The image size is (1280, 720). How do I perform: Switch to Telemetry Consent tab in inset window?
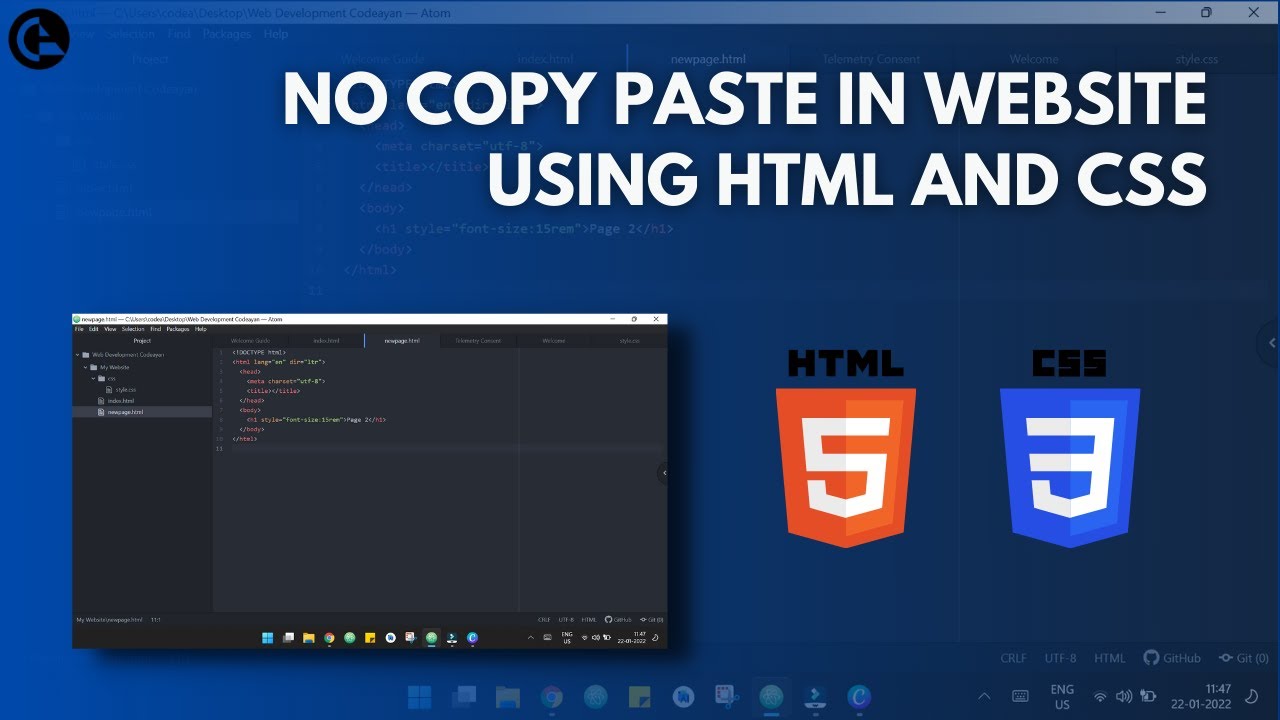[478, 341]
